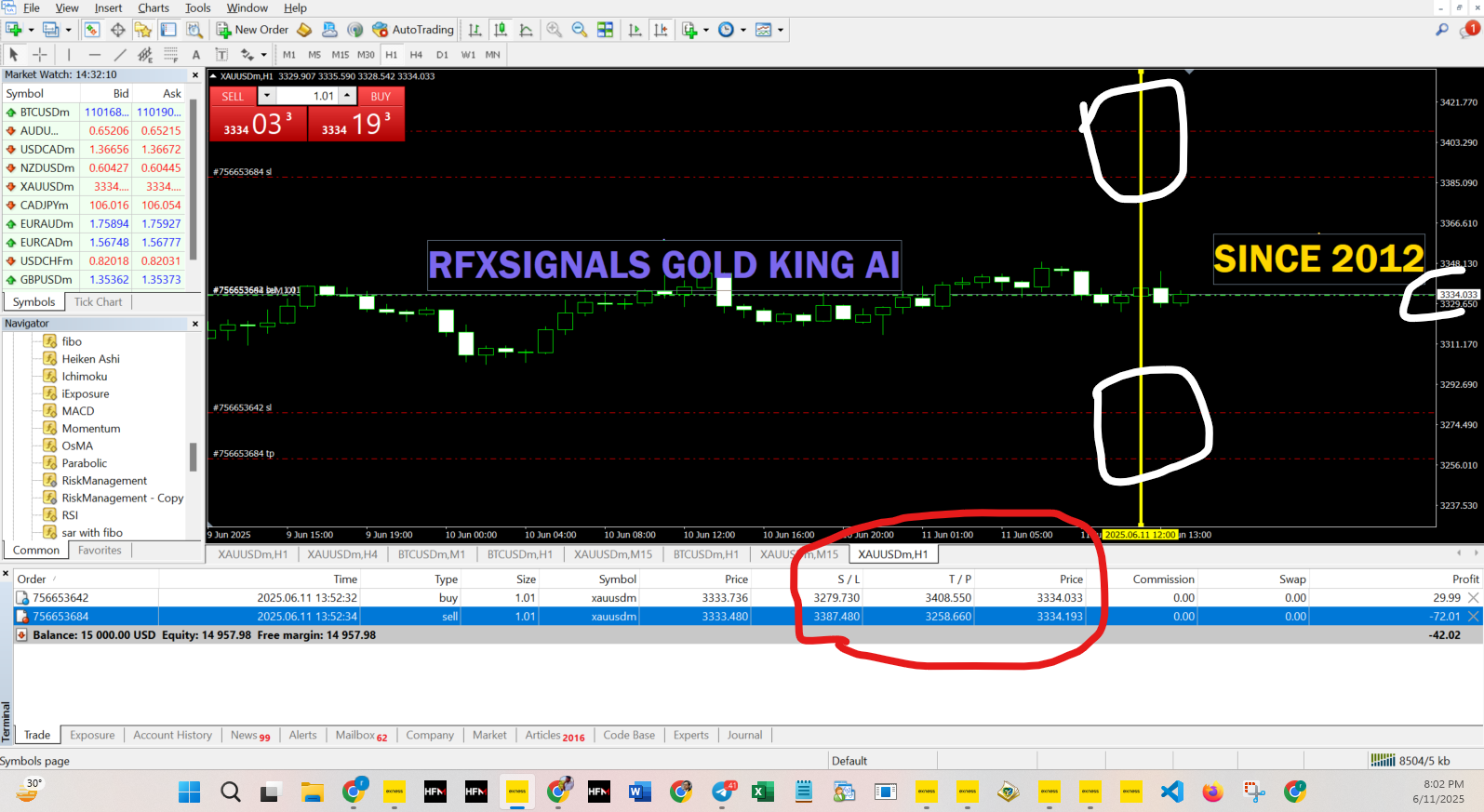The image size is (1484, 812).
Task: Close the Navigator panel
Action: click(x=195, y=324)
